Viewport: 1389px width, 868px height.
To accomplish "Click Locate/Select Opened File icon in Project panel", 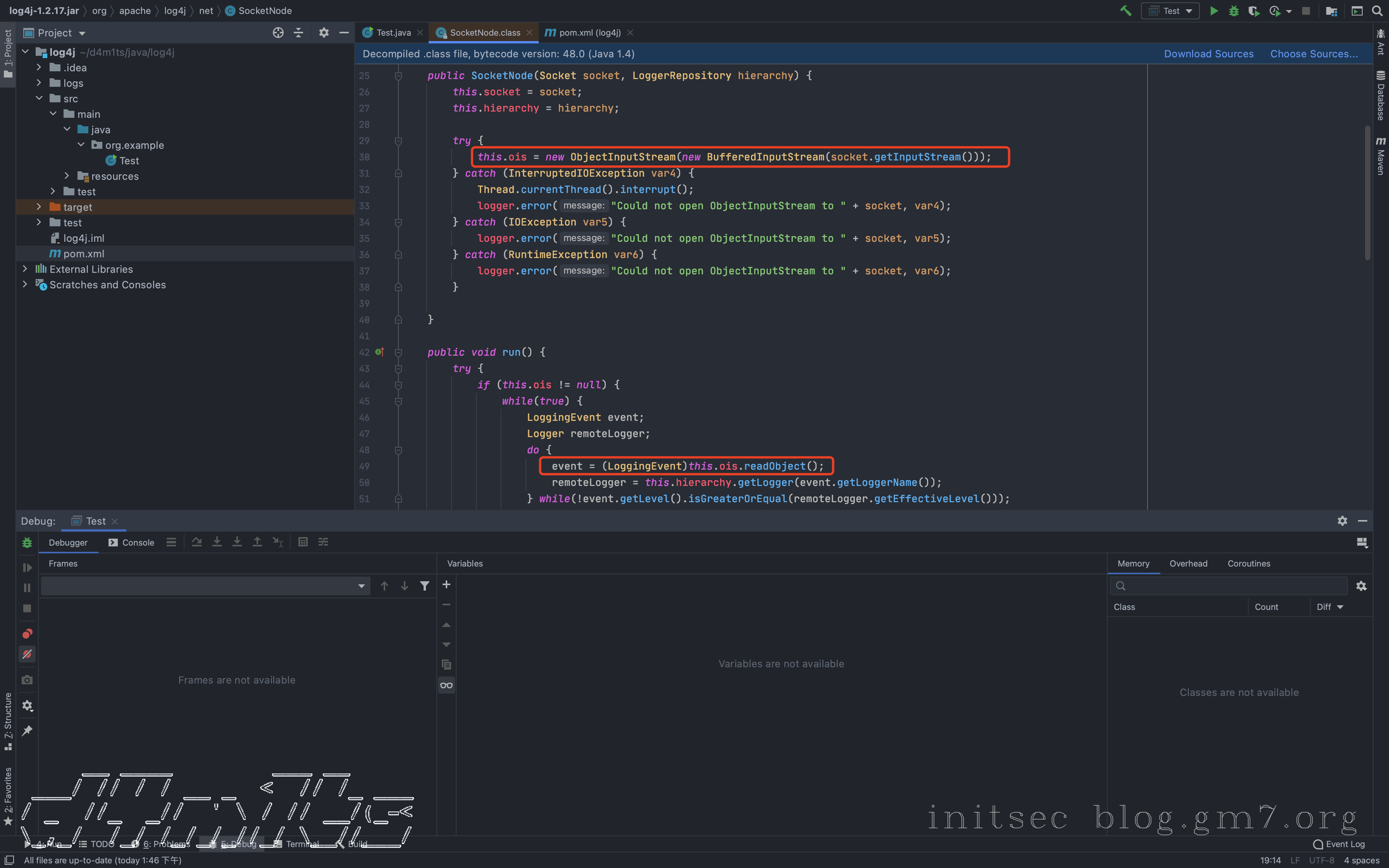I will coord(278,33).
